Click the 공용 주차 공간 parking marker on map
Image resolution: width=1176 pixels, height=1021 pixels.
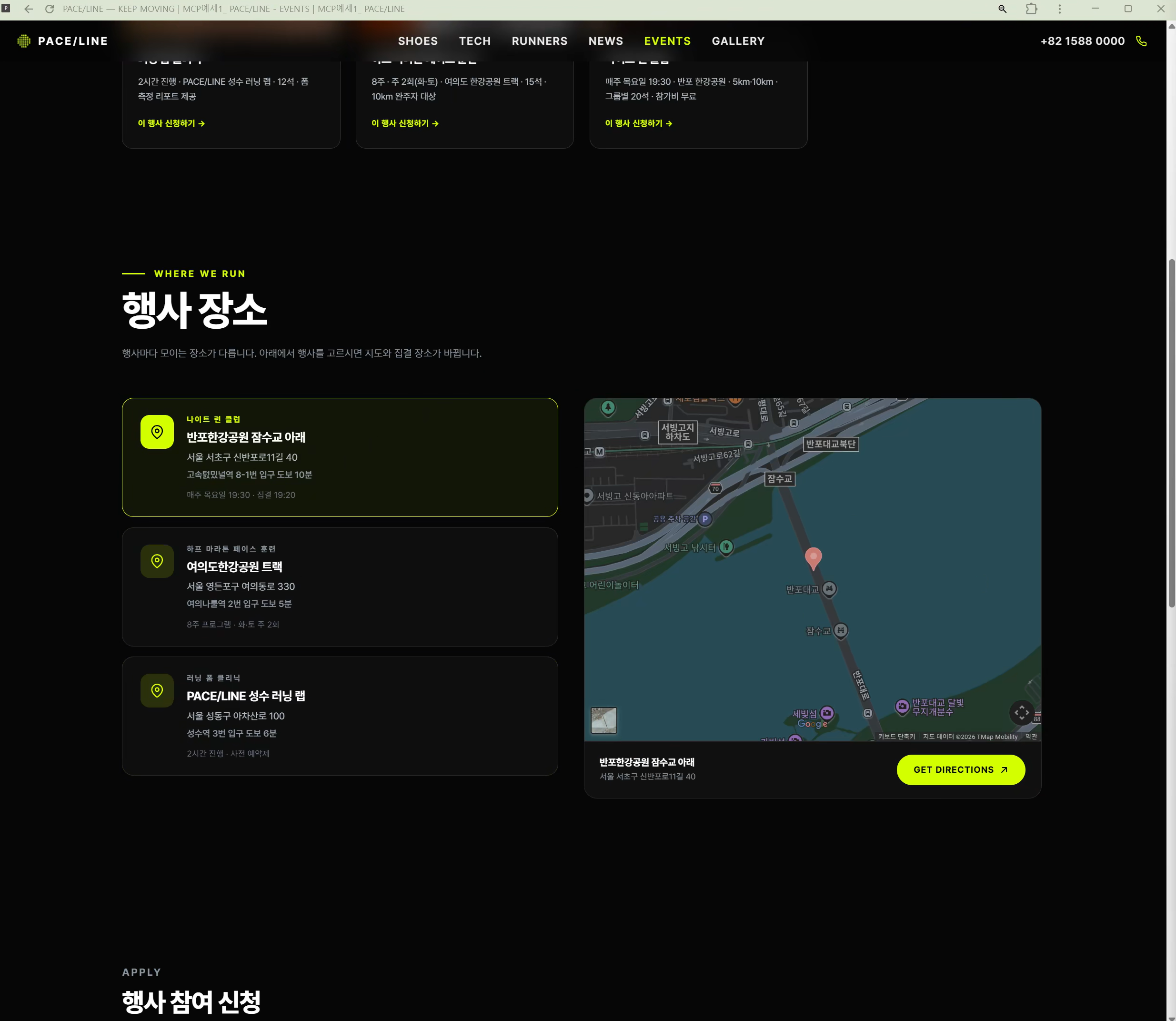tap(705, 519)
